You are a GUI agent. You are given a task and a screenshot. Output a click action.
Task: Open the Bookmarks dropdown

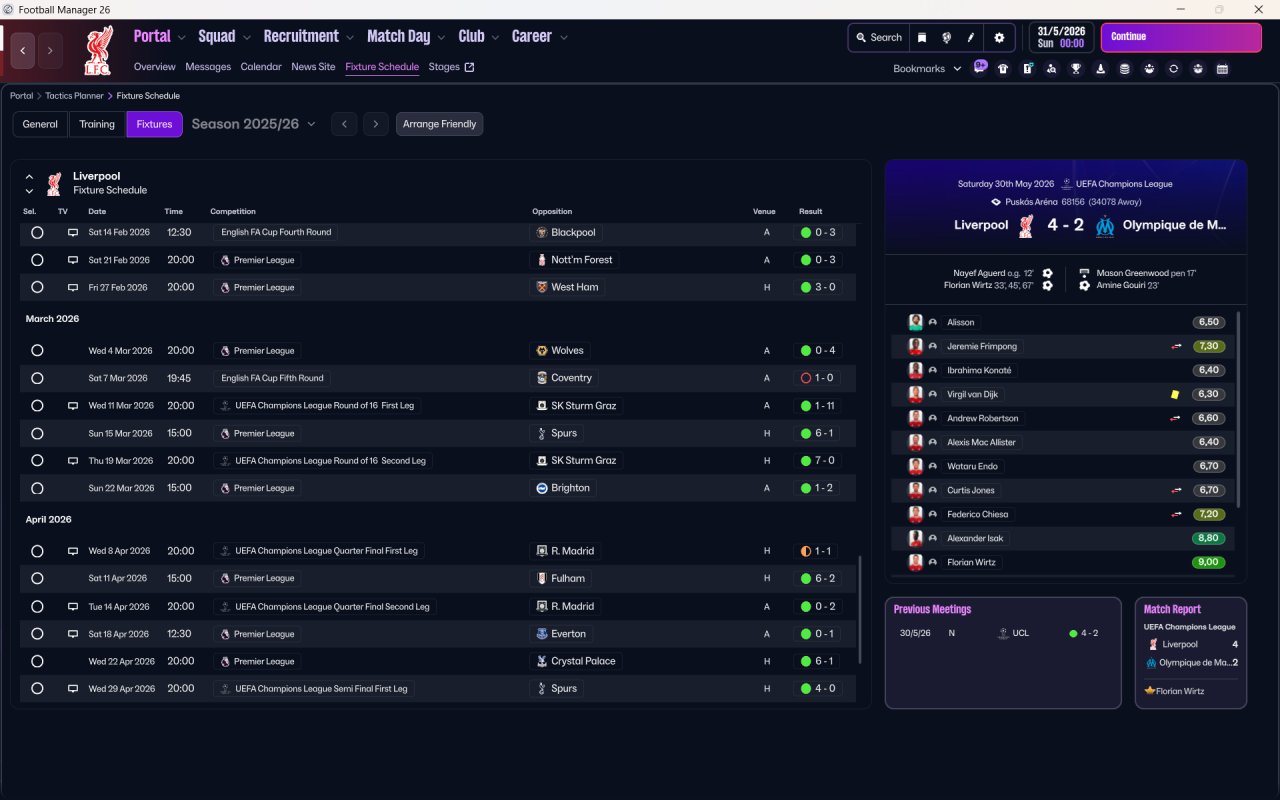click(927, 69)
